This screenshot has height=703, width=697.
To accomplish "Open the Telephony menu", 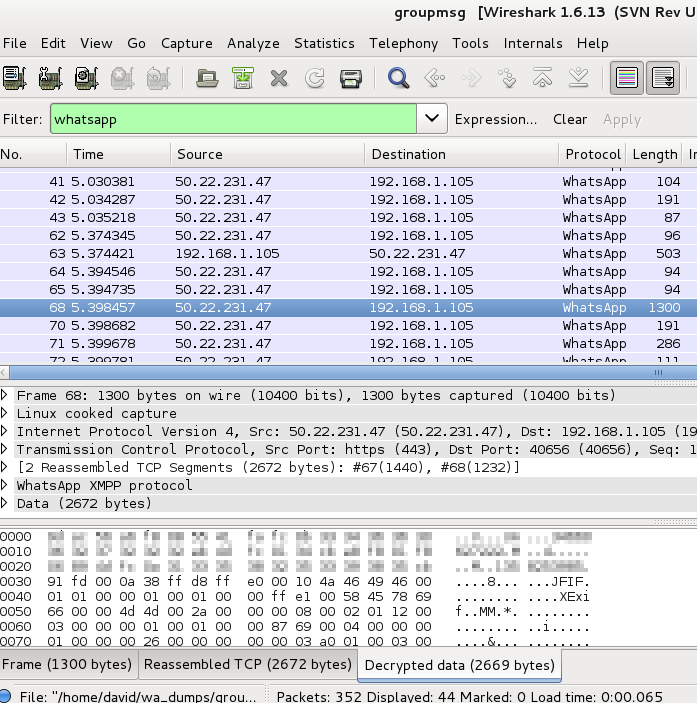I will [x=403, y=43].
